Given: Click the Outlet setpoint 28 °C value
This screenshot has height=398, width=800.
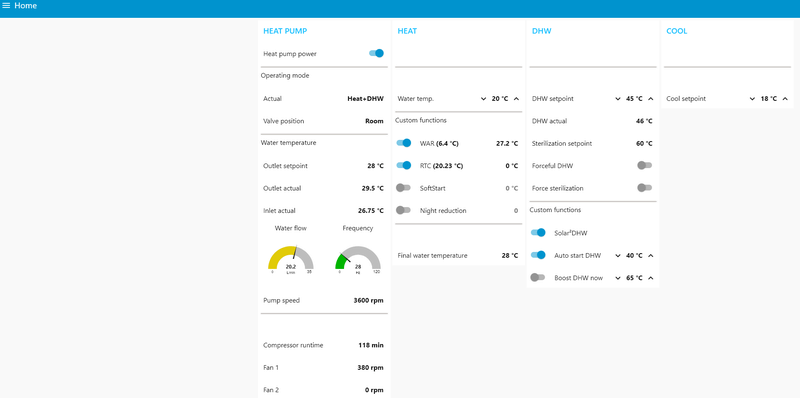Looking at the screenshot, I should pos(376,166).
